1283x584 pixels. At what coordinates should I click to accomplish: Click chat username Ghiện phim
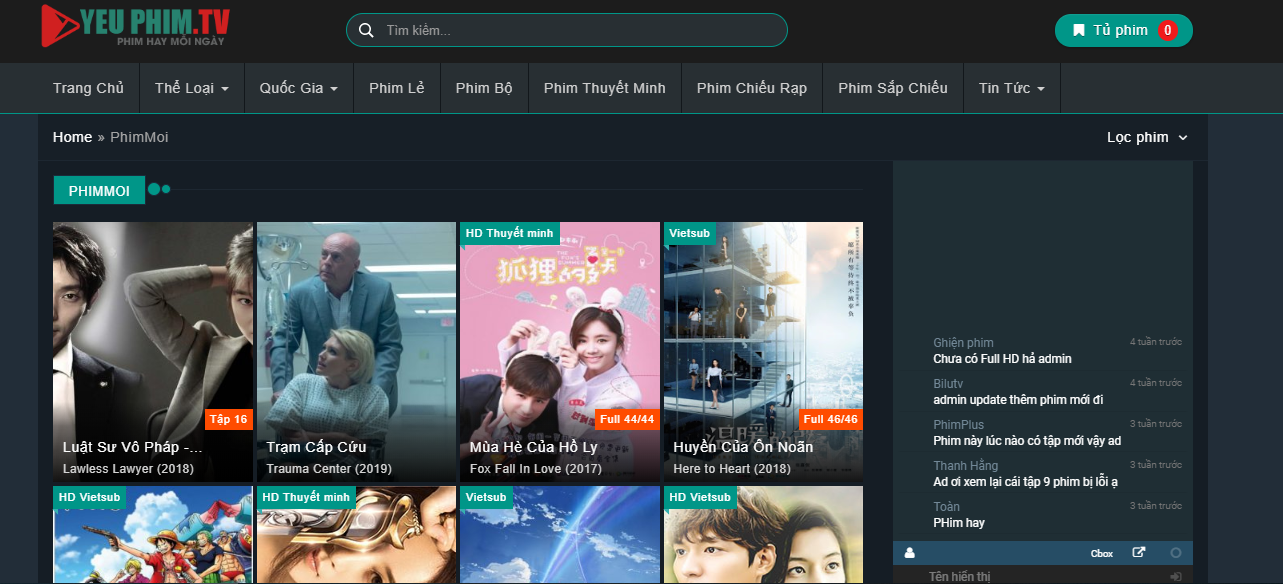963,343
